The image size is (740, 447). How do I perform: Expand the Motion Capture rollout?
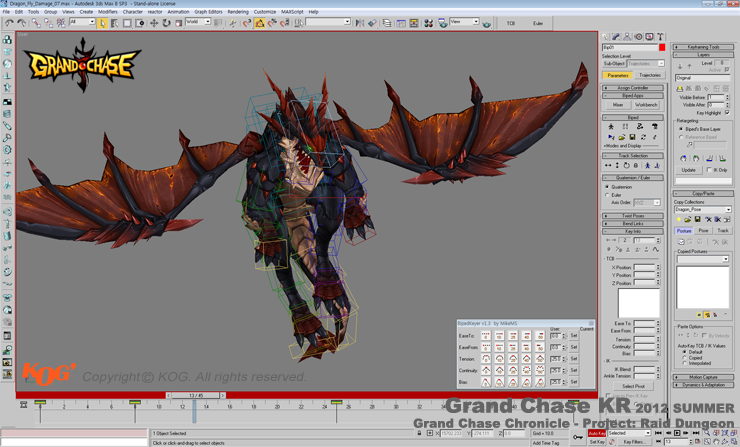pos(703,377)
